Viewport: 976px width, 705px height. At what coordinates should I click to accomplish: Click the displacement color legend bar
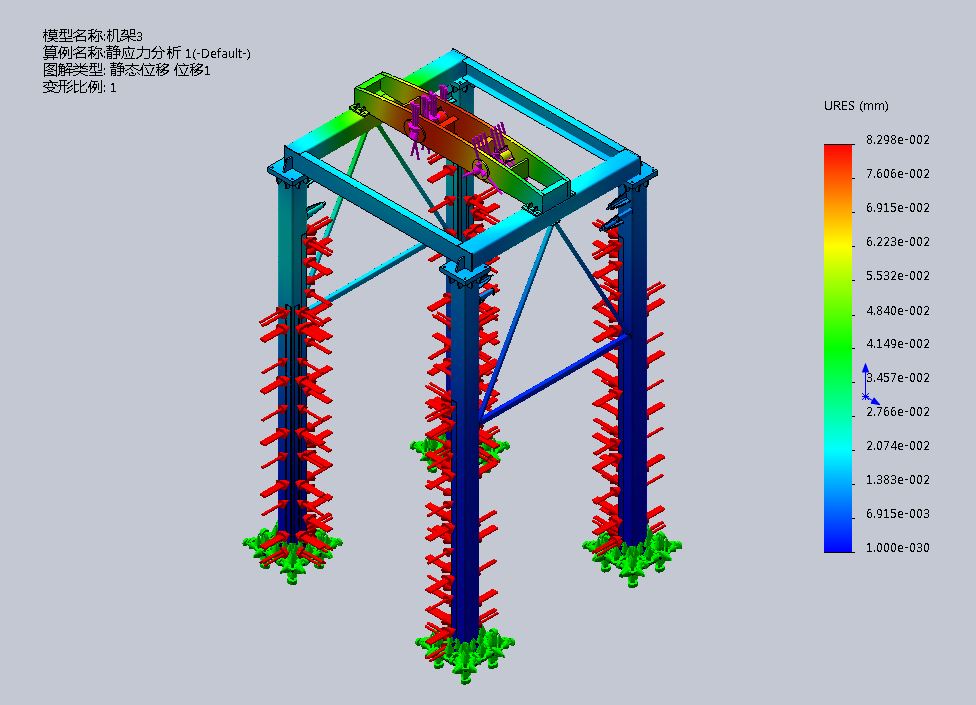pos(838,348)
